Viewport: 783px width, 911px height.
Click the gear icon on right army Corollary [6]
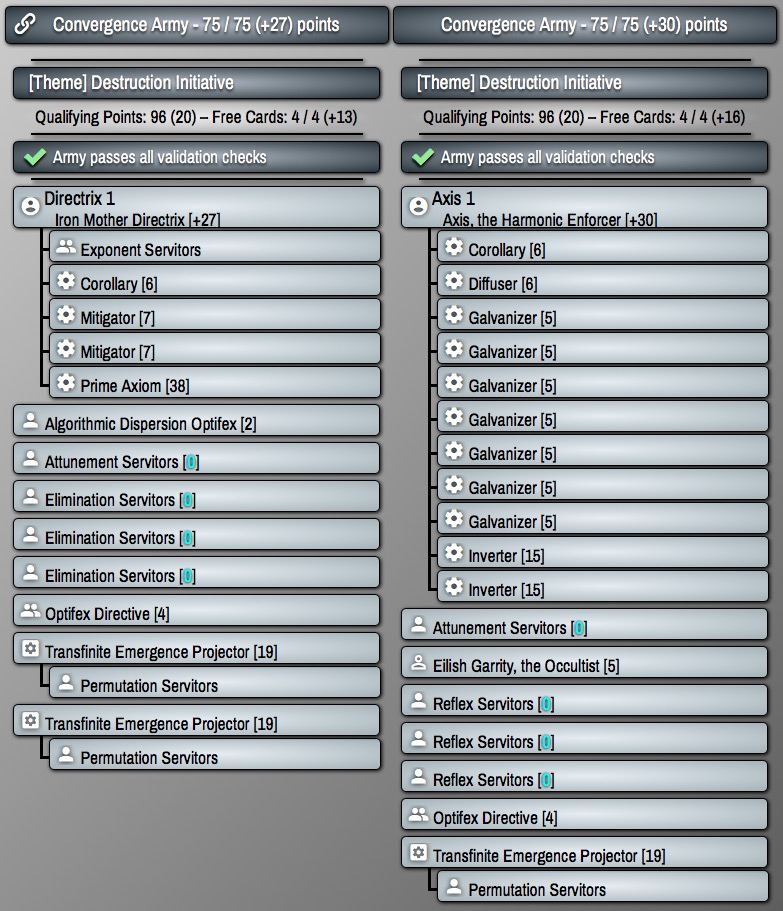[454, 247]
